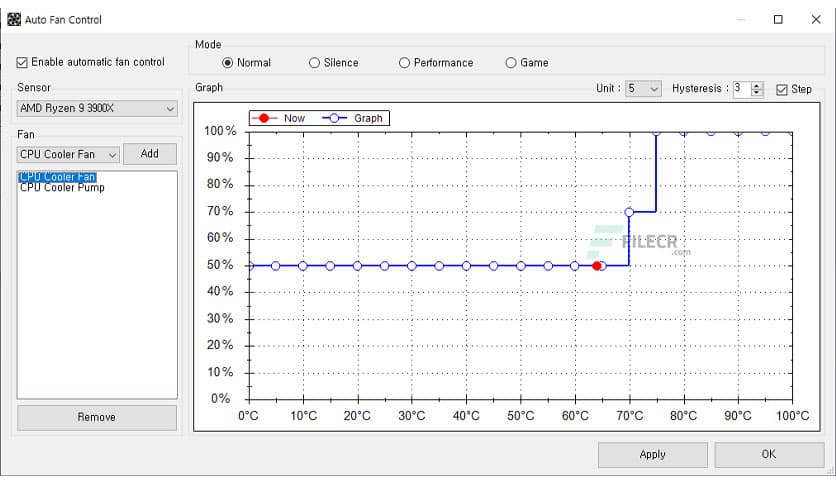Click the graph point at 60°C, 50%
Viewport: 836px width, 484px height.
(x=574, y=265)
